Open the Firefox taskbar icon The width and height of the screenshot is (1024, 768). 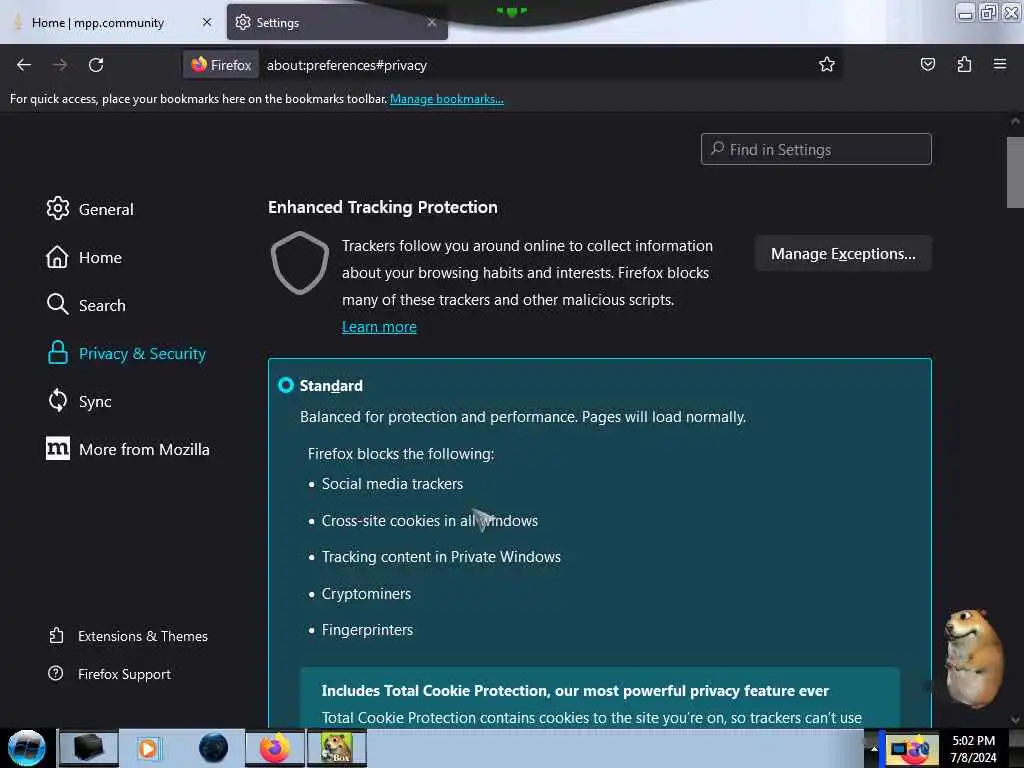tap(275, 748)
